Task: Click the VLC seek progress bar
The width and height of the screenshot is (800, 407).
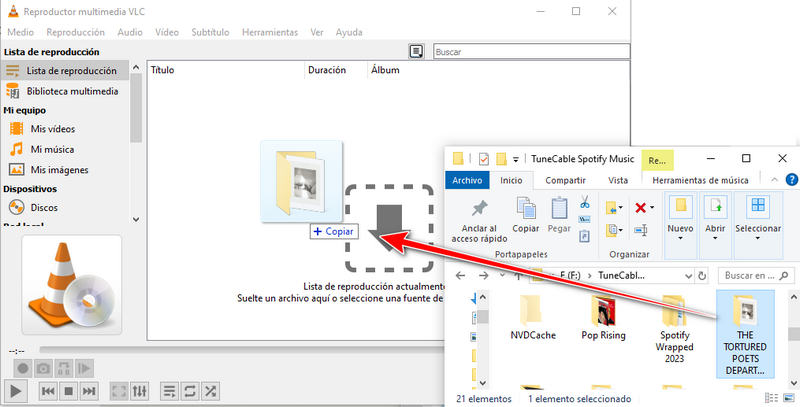Action: [242, 350]
